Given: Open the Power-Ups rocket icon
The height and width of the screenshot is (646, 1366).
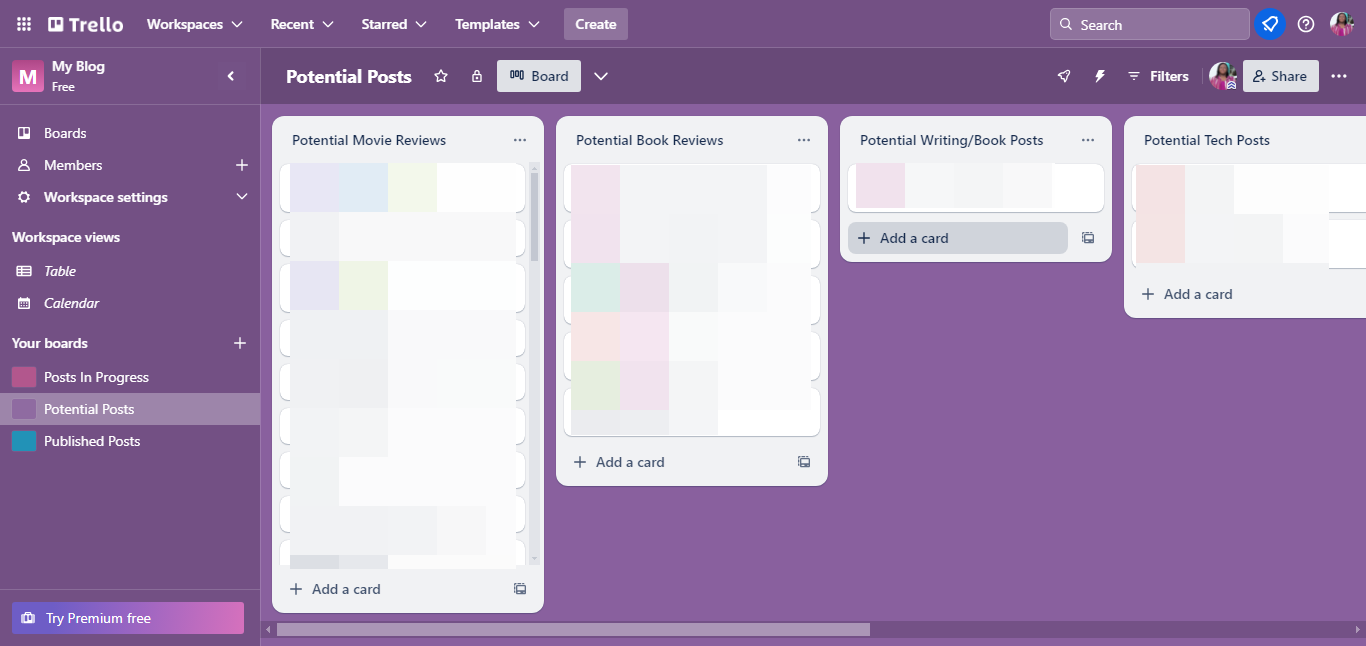Looking at the screenshot, I should click(x=1064, y=76).
